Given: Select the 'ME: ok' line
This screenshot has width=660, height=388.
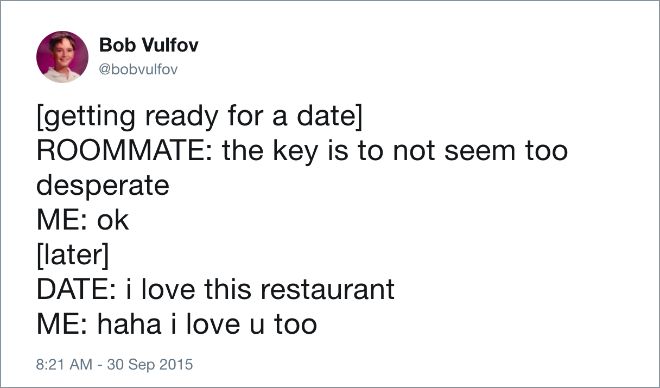Looking at the screenshot, I should pos(82,220).
